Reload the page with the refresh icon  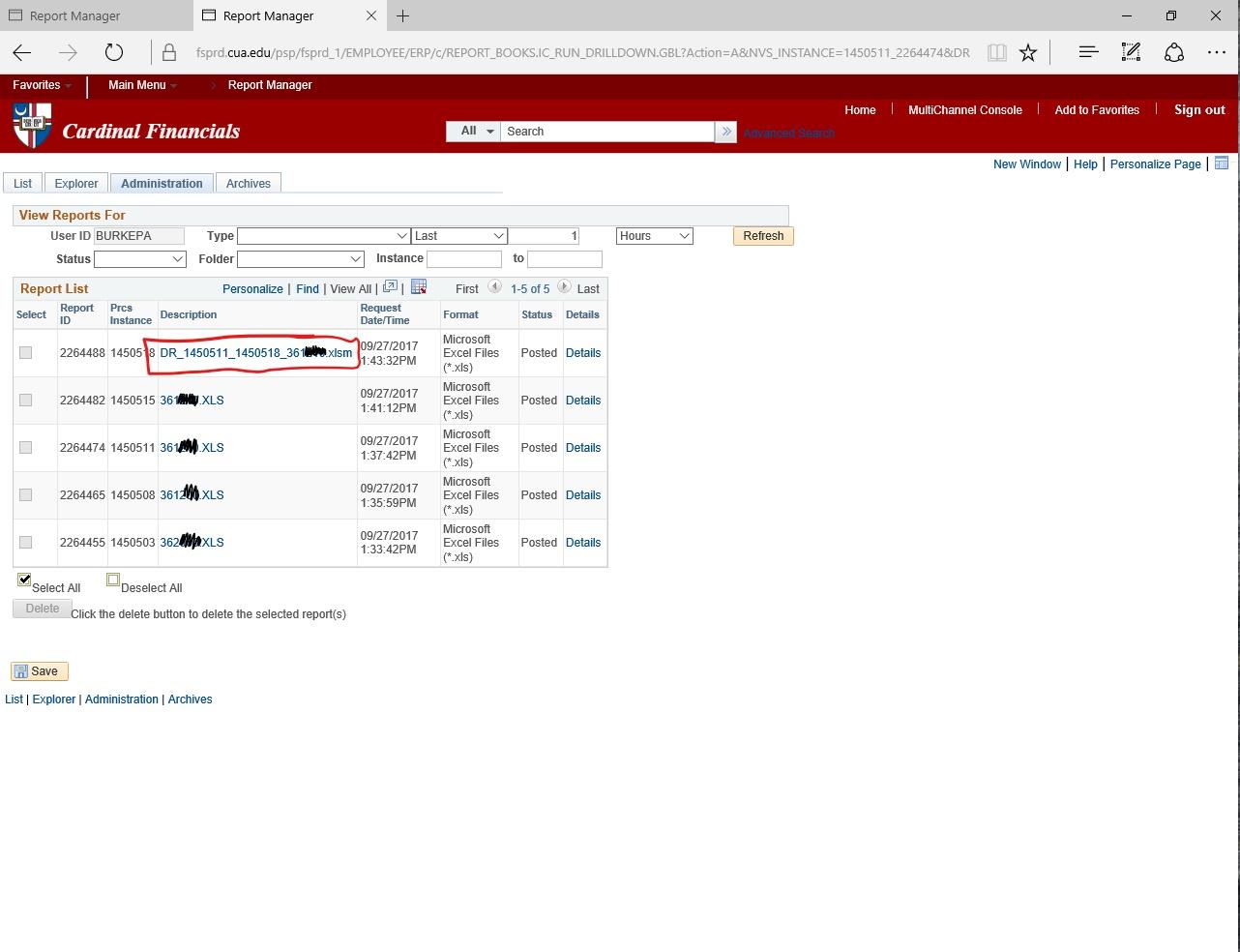point(114,52)
